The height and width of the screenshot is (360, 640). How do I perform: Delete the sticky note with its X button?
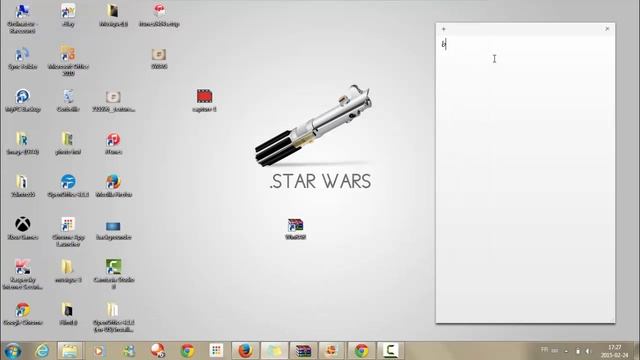(x=607, y=29)
